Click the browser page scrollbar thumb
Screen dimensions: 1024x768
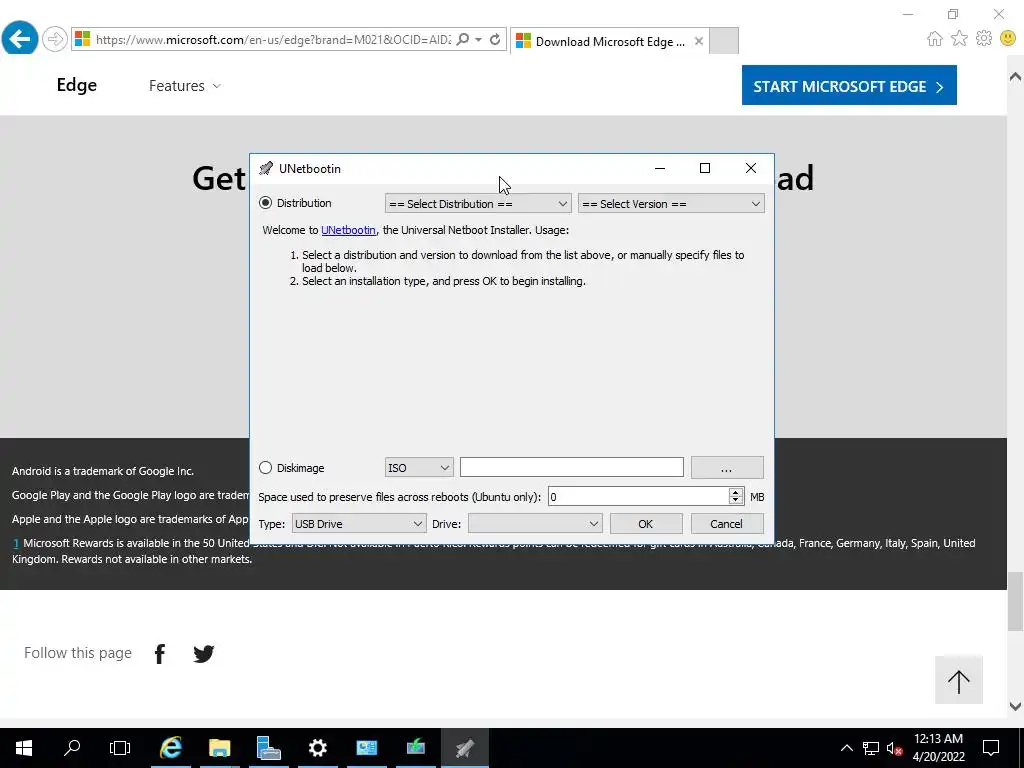pyautogui.click(x=1016, y=601)
